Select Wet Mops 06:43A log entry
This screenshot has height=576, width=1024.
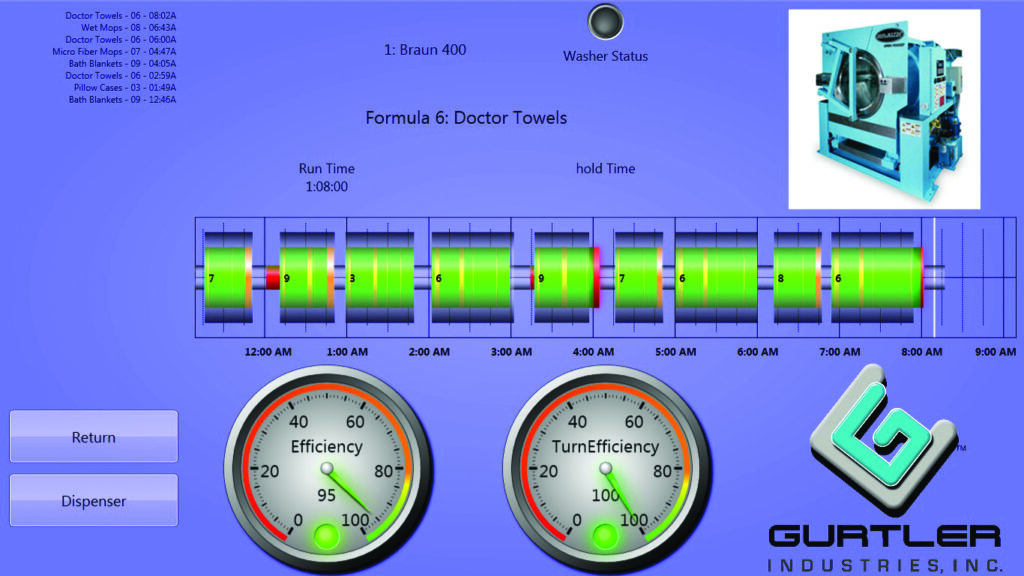(x=128, y=28)
